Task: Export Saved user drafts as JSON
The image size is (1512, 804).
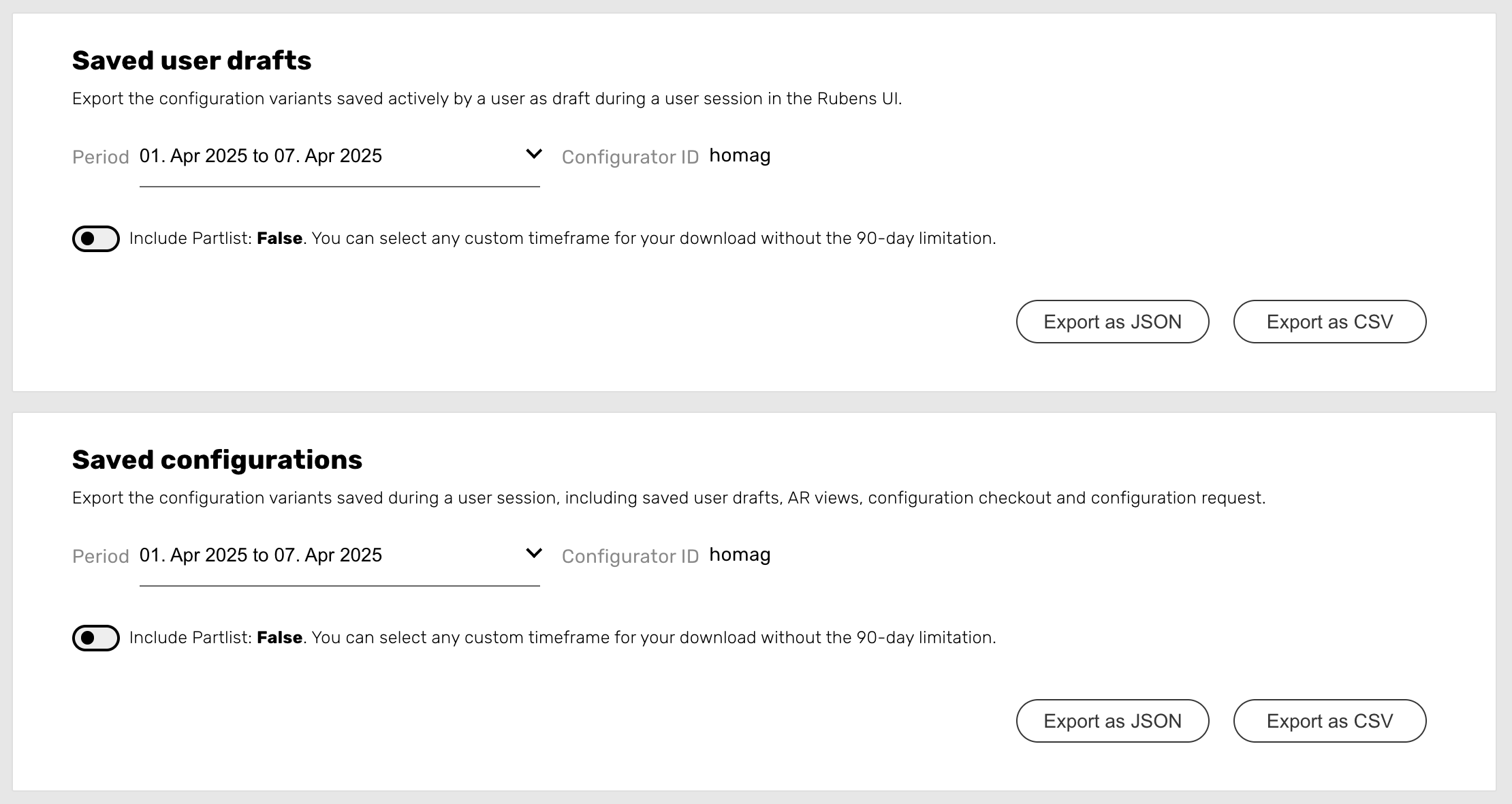Action: click(1113, 322)
